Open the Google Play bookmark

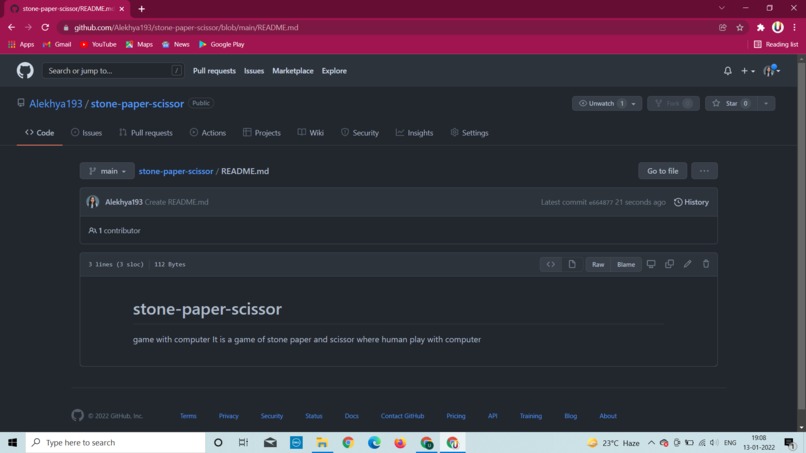click(x=222, y=44)
